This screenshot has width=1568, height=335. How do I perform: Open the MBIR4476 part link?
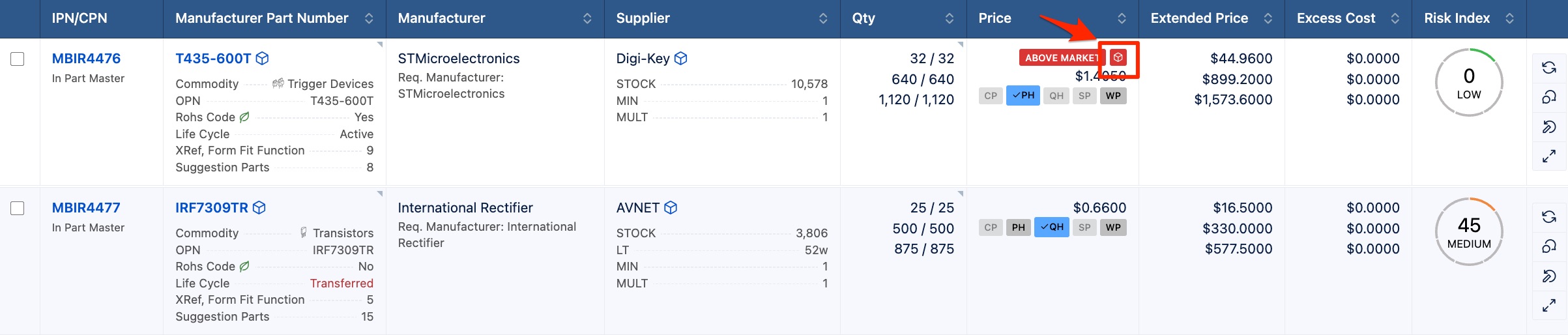tap(86, 59)
